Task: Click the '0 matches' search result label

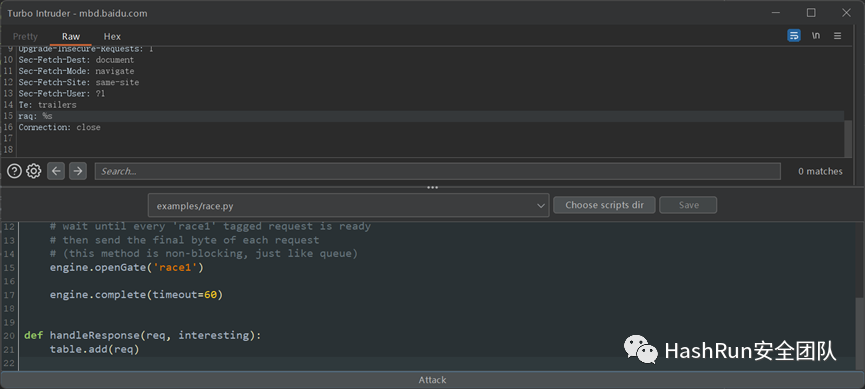Action: 820,171
